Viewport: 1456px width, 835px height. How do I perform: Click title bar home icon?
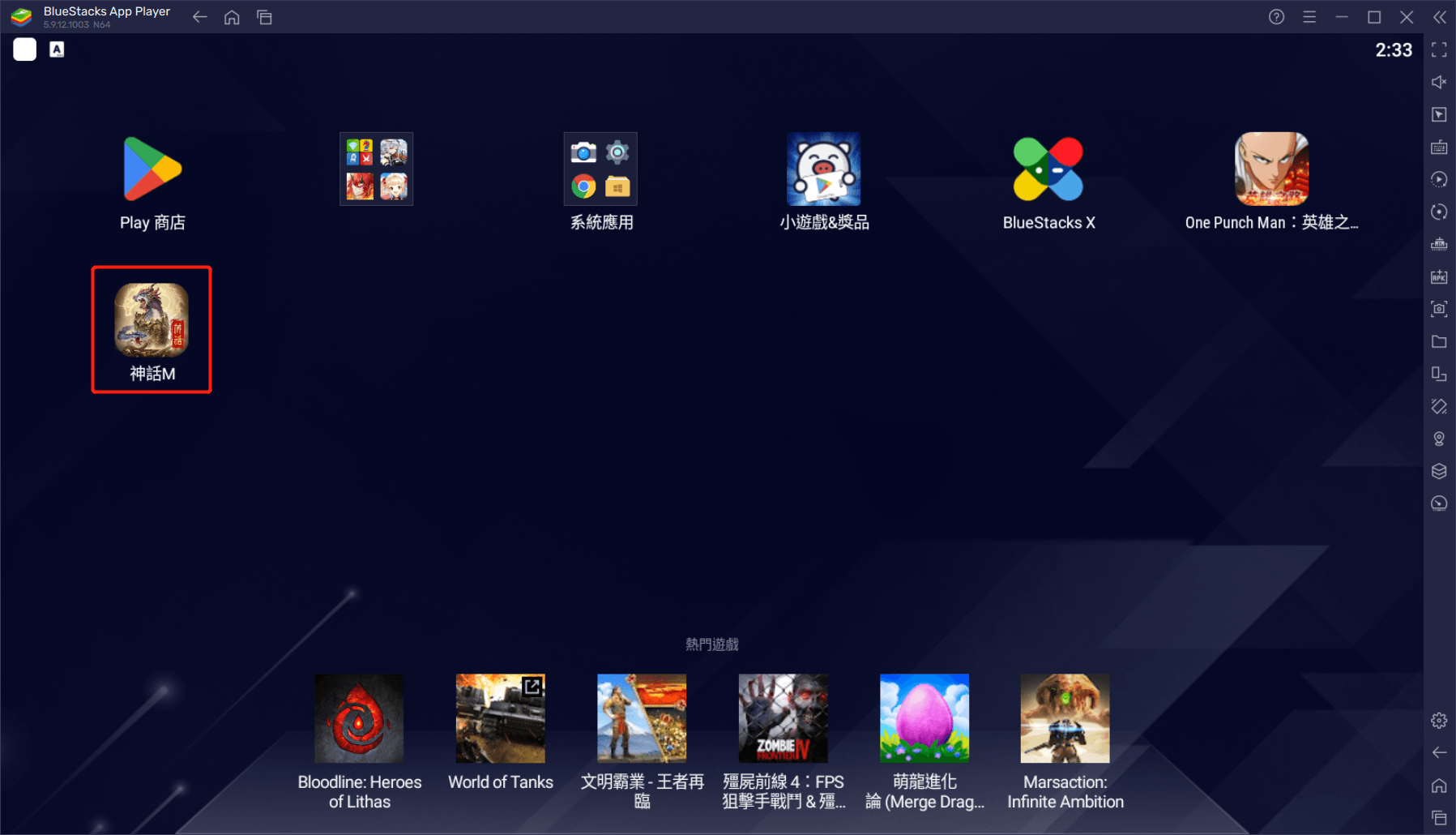[232, 17]
